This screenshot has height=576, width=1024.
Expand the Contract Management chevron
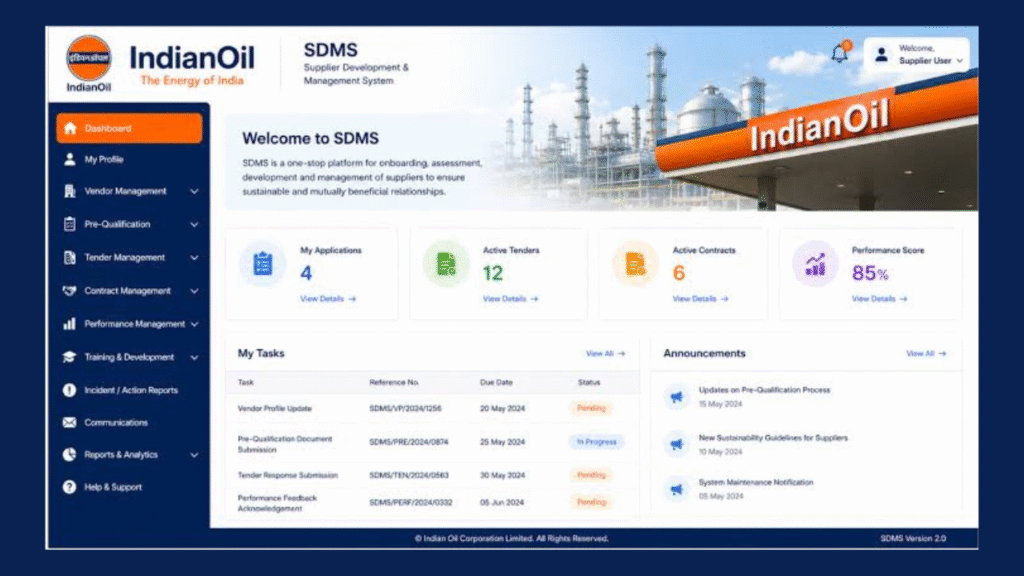point(194,291)
